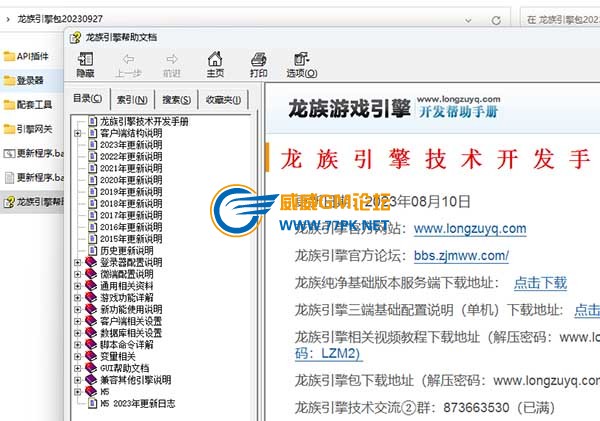The image size is (600, 421).
Task: Click the book icon beside 微端配置说明
Action: click(91, 274)
